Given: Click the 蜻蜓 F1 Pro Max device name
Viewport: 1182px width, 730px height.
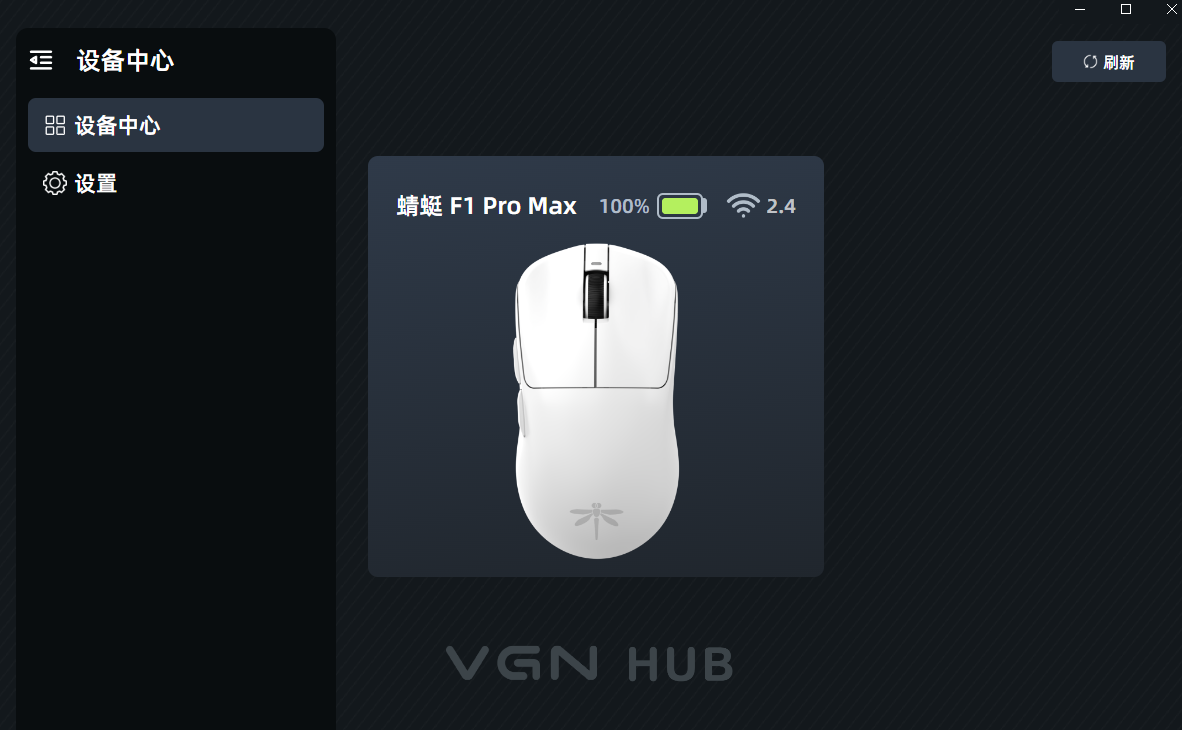Looking at the screenshot, I should tap(487, 206).
